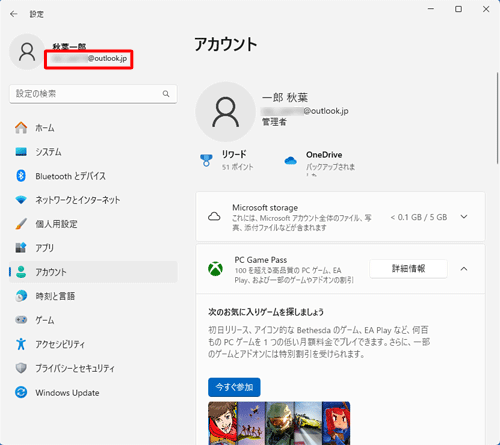
Task: Open 時刻と言語 settings
Action: tap(93, 296)
